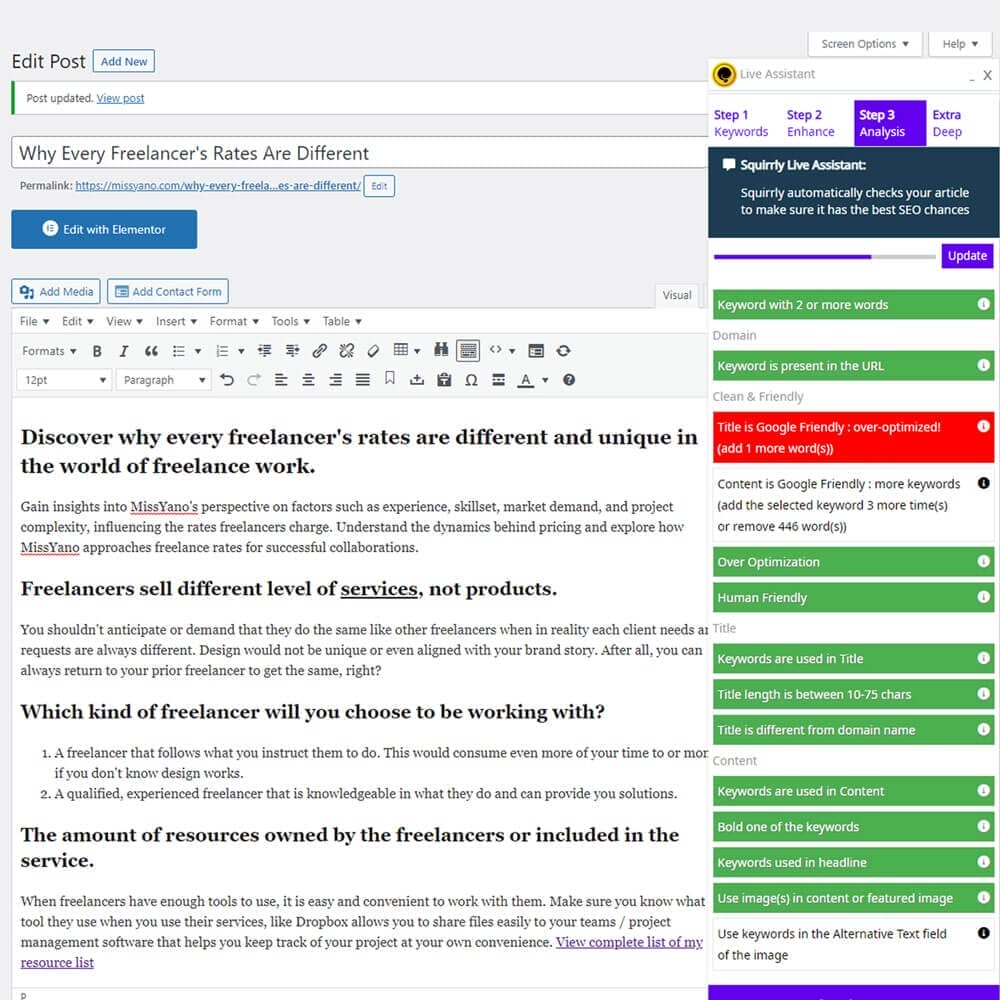Screen dimensions: 1000x1000
Task: Open the View post link
Action: click(x=120, y=98)
